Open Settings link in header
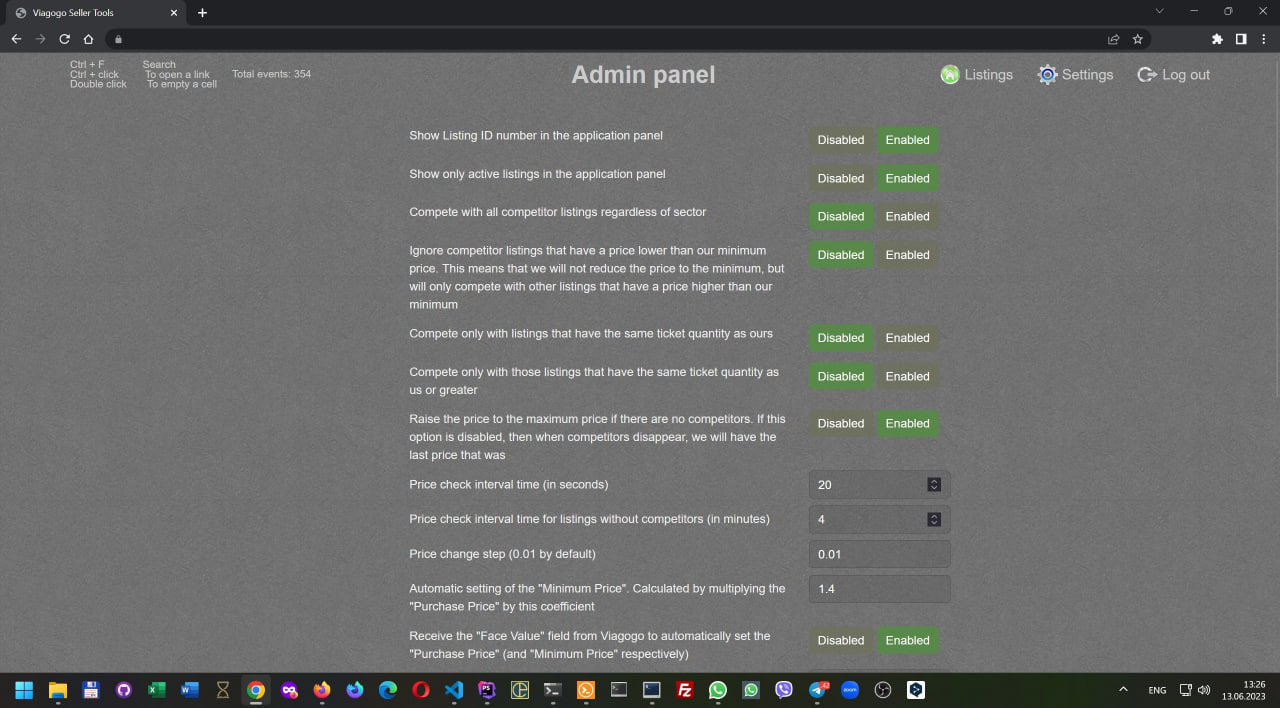Image resolution: width=1280 pixels, height=708 pixels. tap(1087, 75)
